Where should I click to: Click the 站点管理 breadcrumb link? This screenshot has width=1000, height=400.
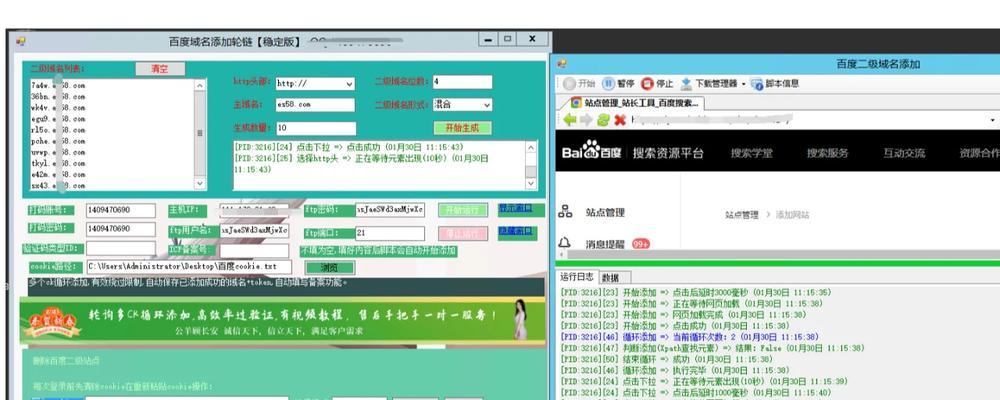pos(742,215)
